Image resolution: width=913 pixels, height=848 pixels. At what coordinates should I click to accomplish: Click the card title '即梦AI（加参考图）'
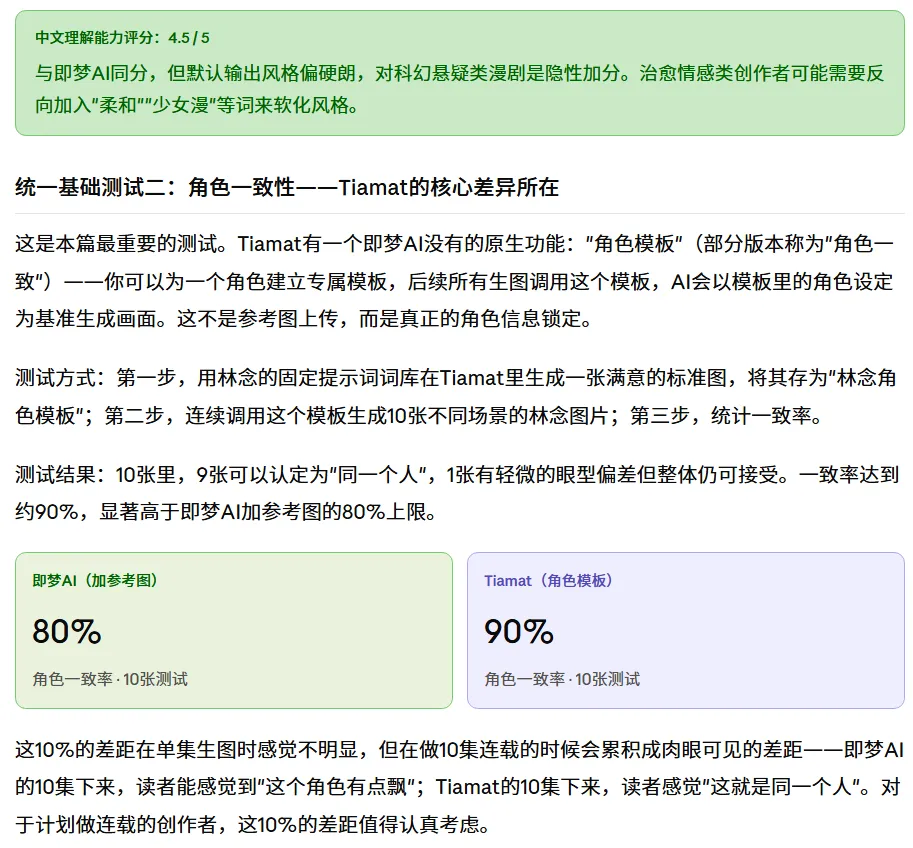click(x=95, y=581)
